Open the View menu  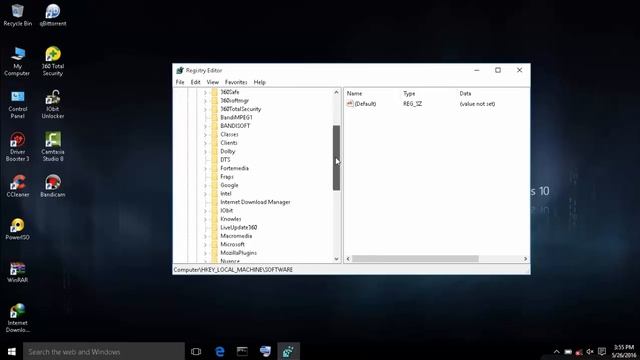[213, 82]
